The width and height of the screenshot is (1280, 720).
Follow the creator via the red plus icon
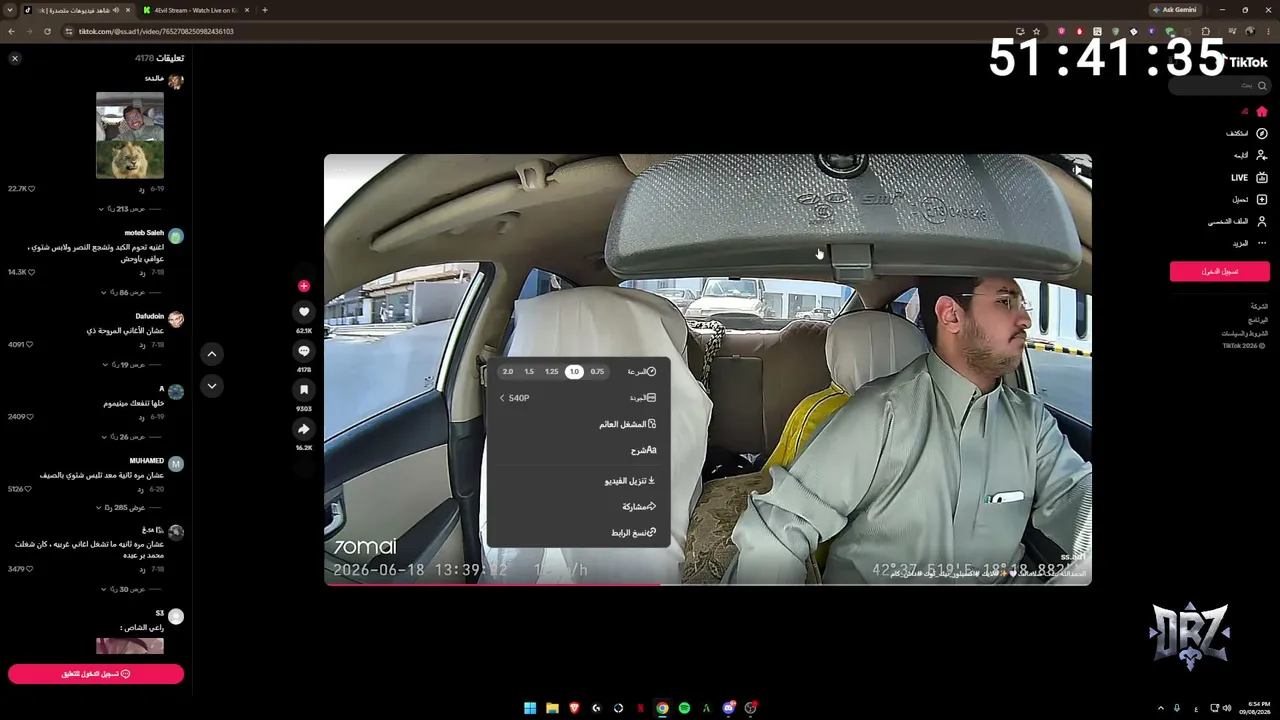(304, 286)
